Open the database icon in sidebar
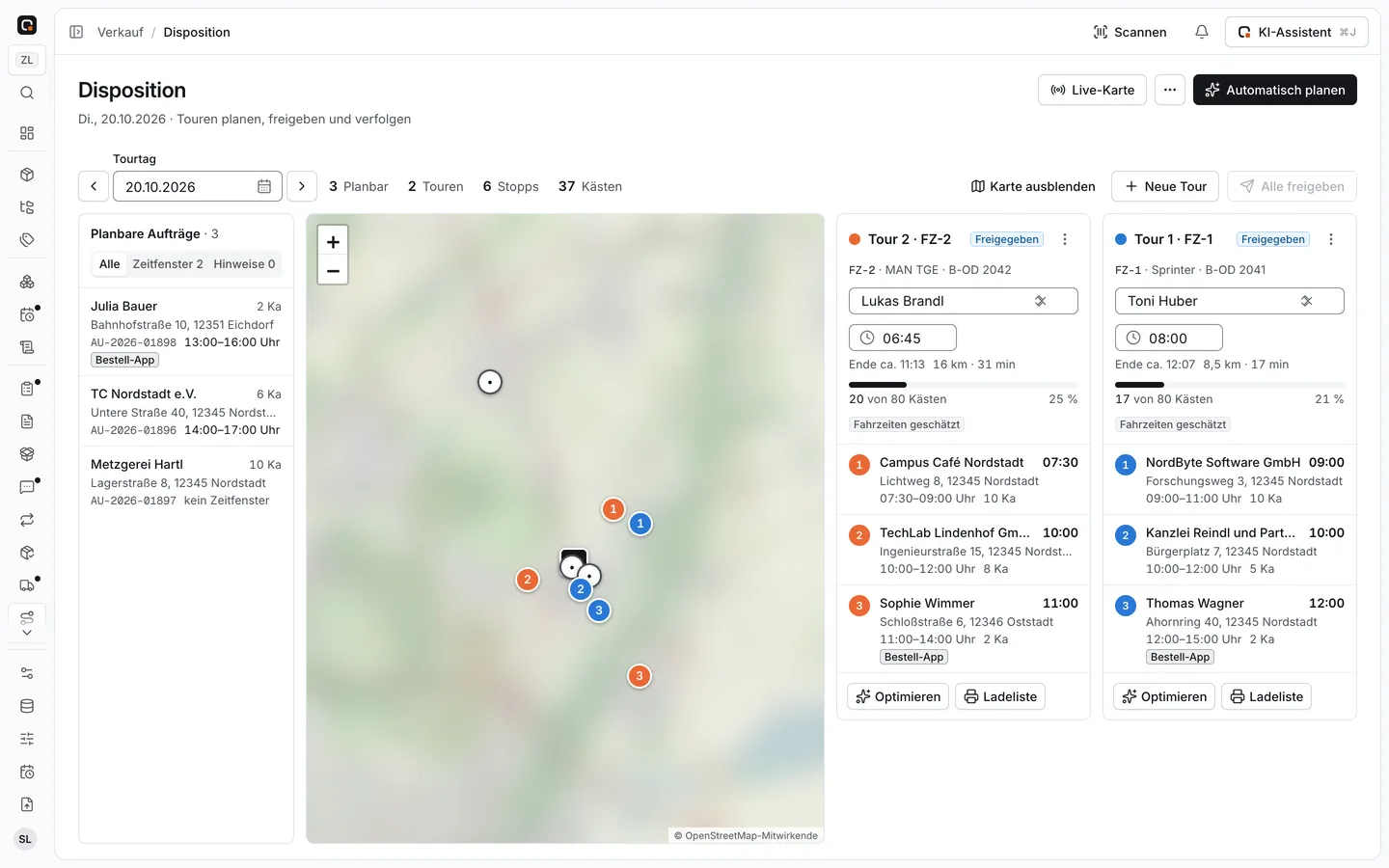This screenshot has height=868, width=1389. [x=27, y=706]
